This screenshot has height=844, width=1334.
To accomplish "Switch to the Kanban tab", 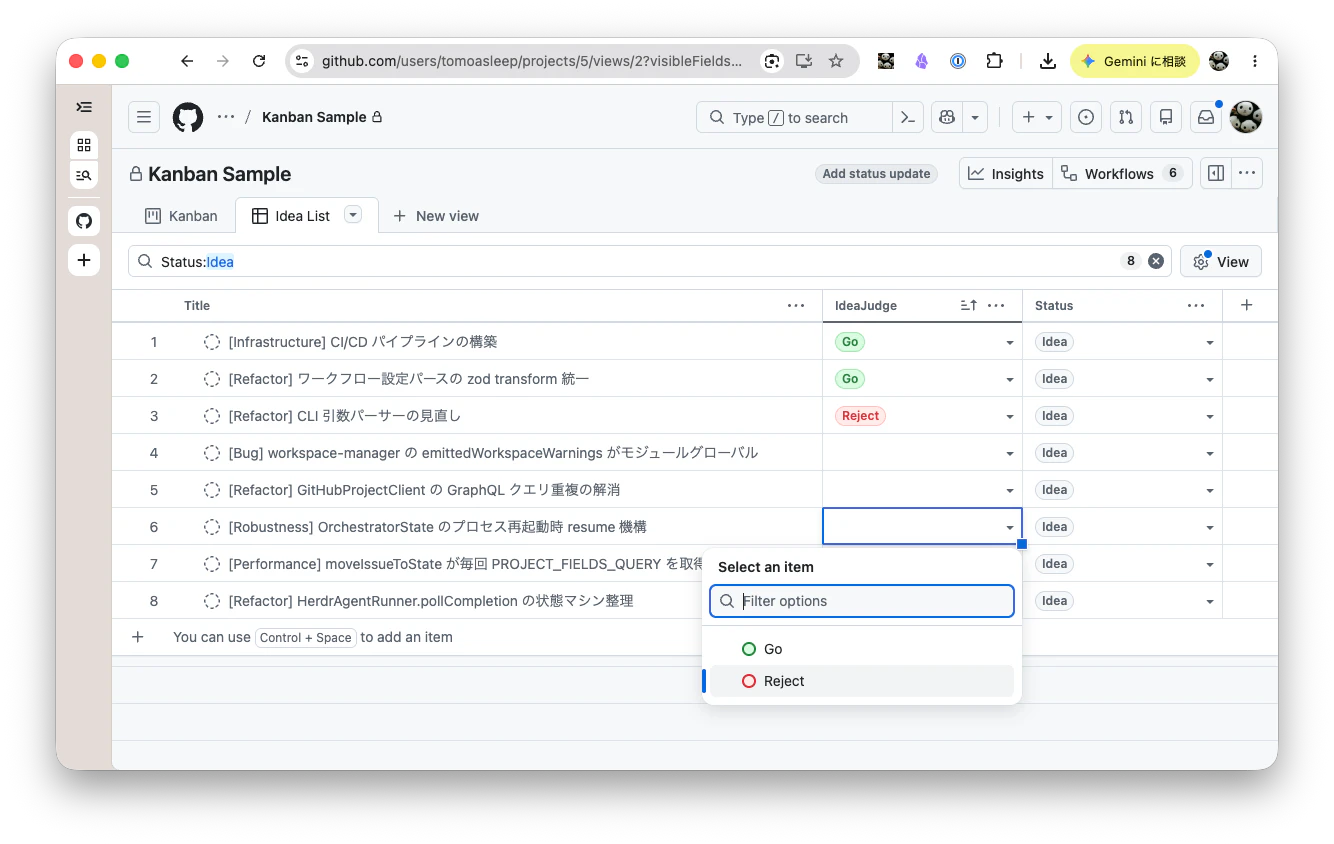I will (x=181, y=215).
